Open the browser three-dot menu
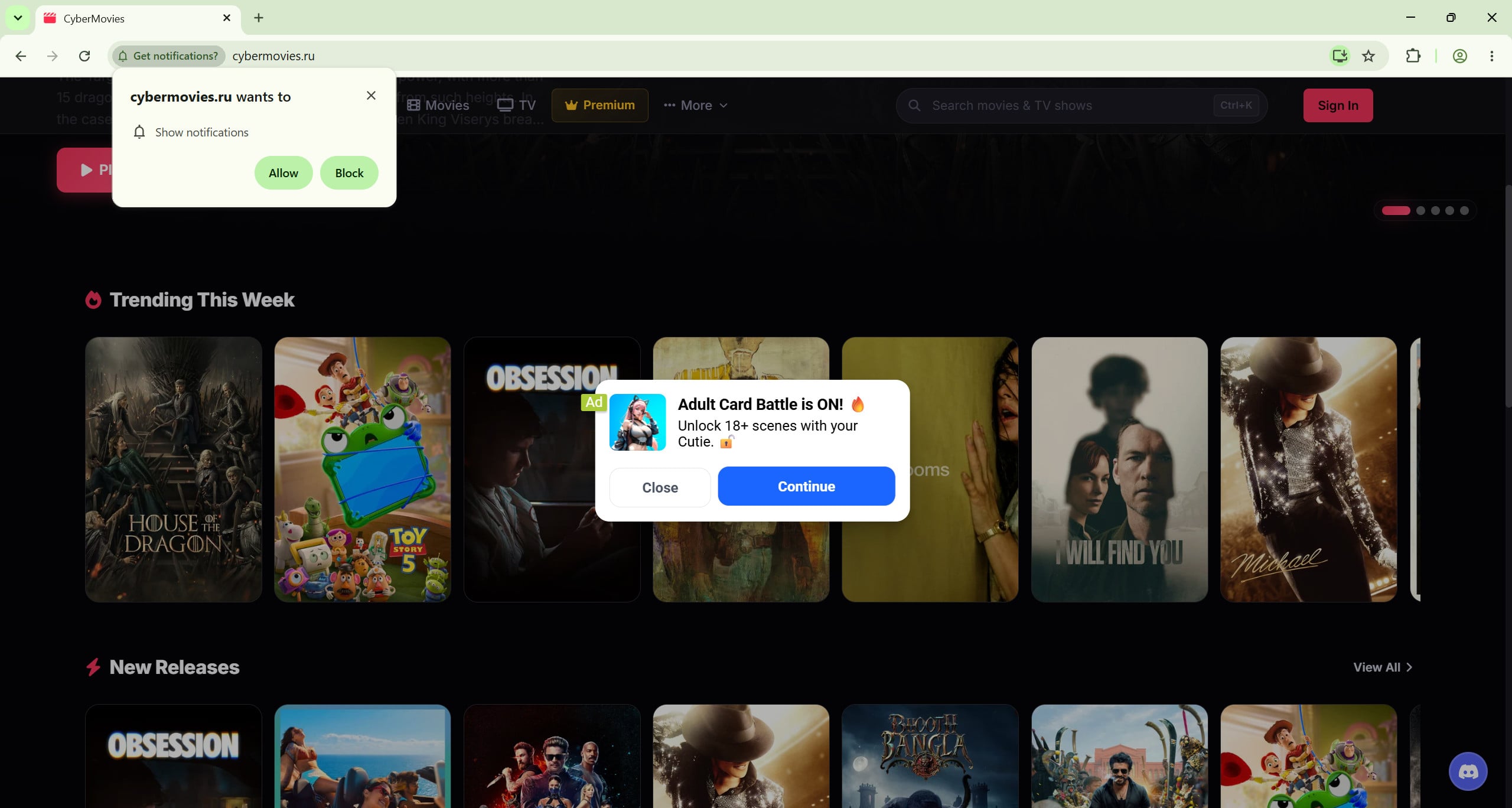 [x=1492, y=56]
